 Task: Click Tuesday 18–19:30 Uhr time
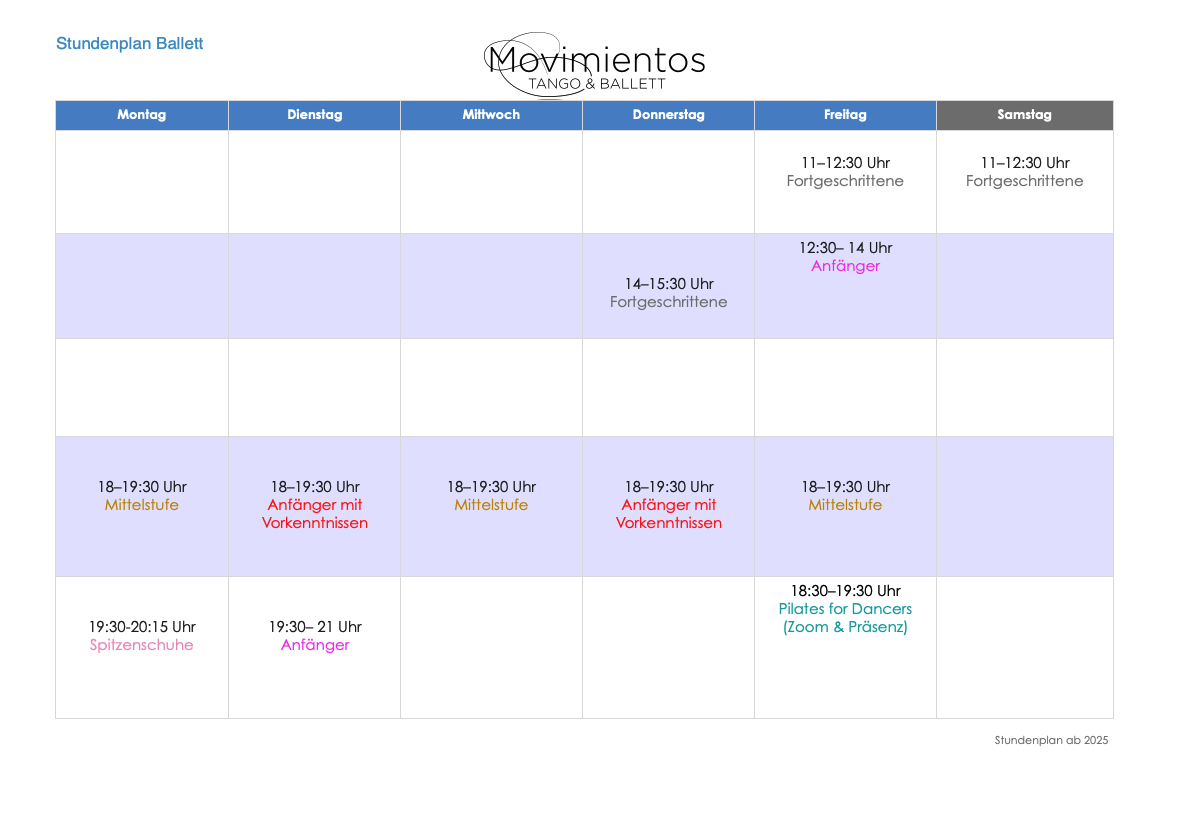point(315,487)
